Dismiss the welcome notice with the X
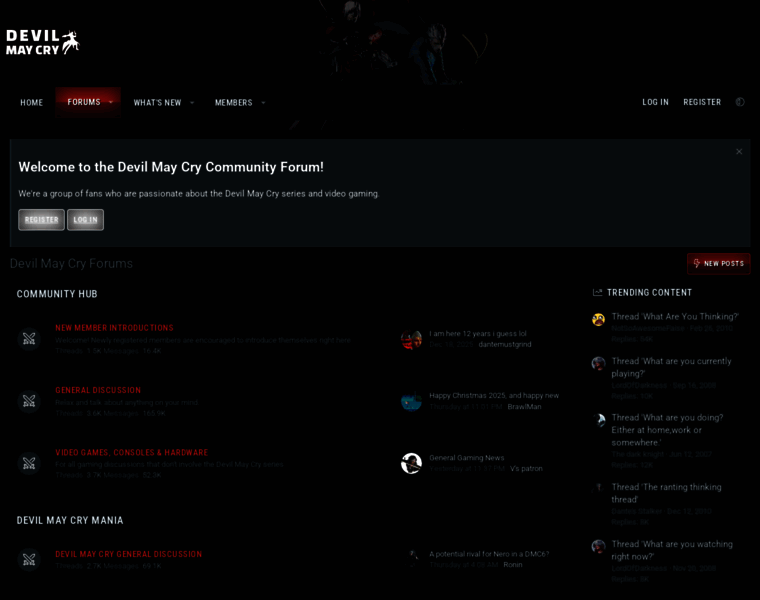Screen dimensions: 760x600 coord(739,152)
